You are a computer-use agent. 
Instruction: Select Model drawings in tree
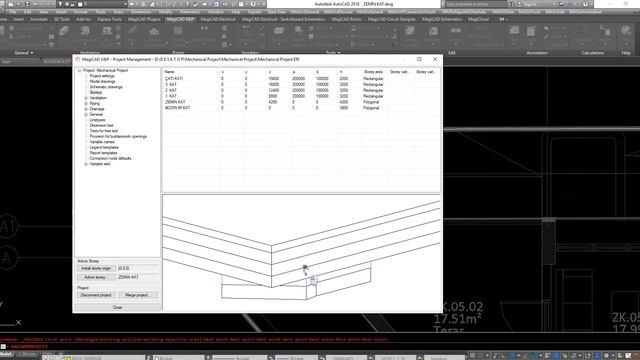point(102,82)
